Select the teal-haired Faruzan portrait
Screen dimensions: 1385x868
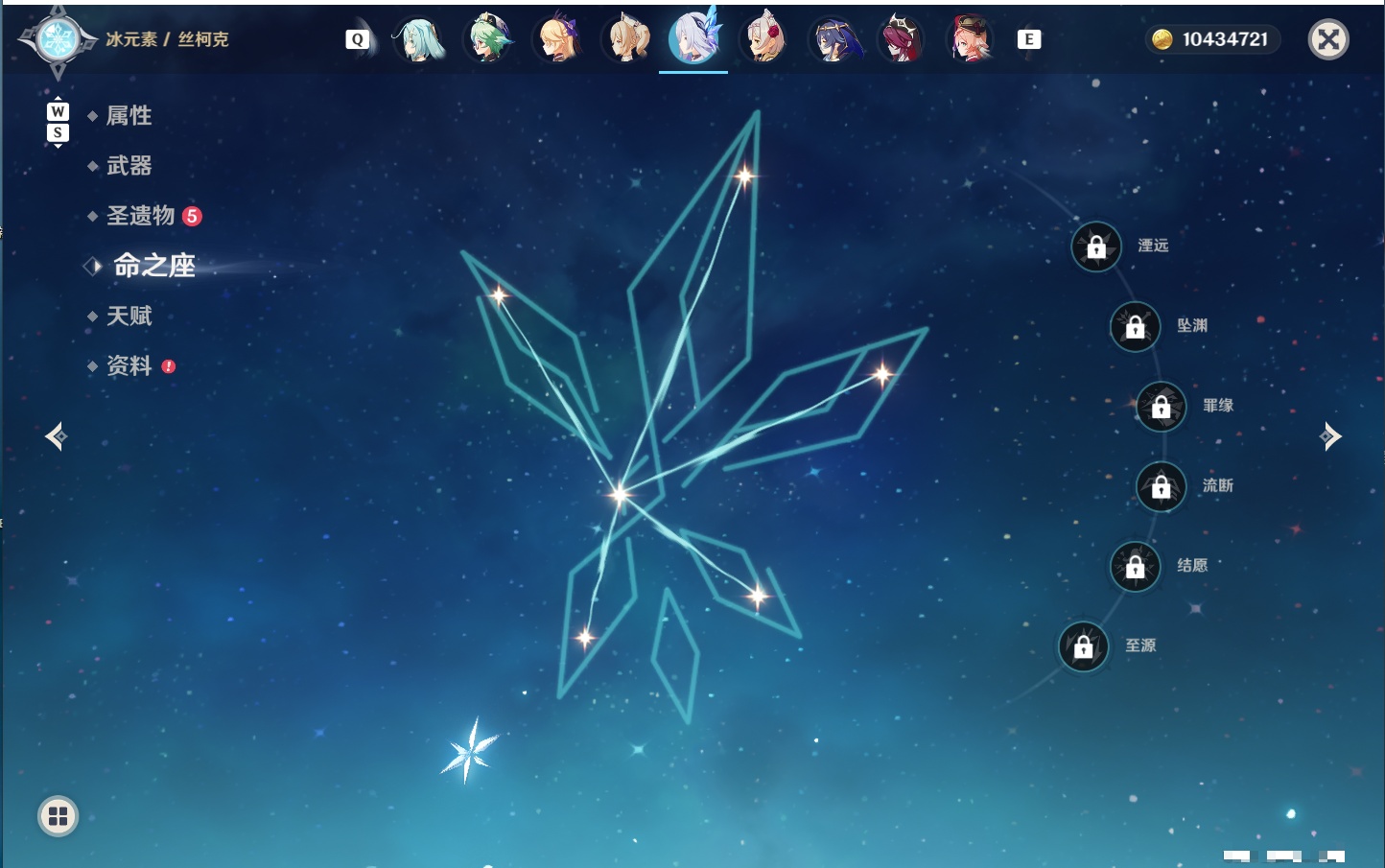(x=419, y=39)
